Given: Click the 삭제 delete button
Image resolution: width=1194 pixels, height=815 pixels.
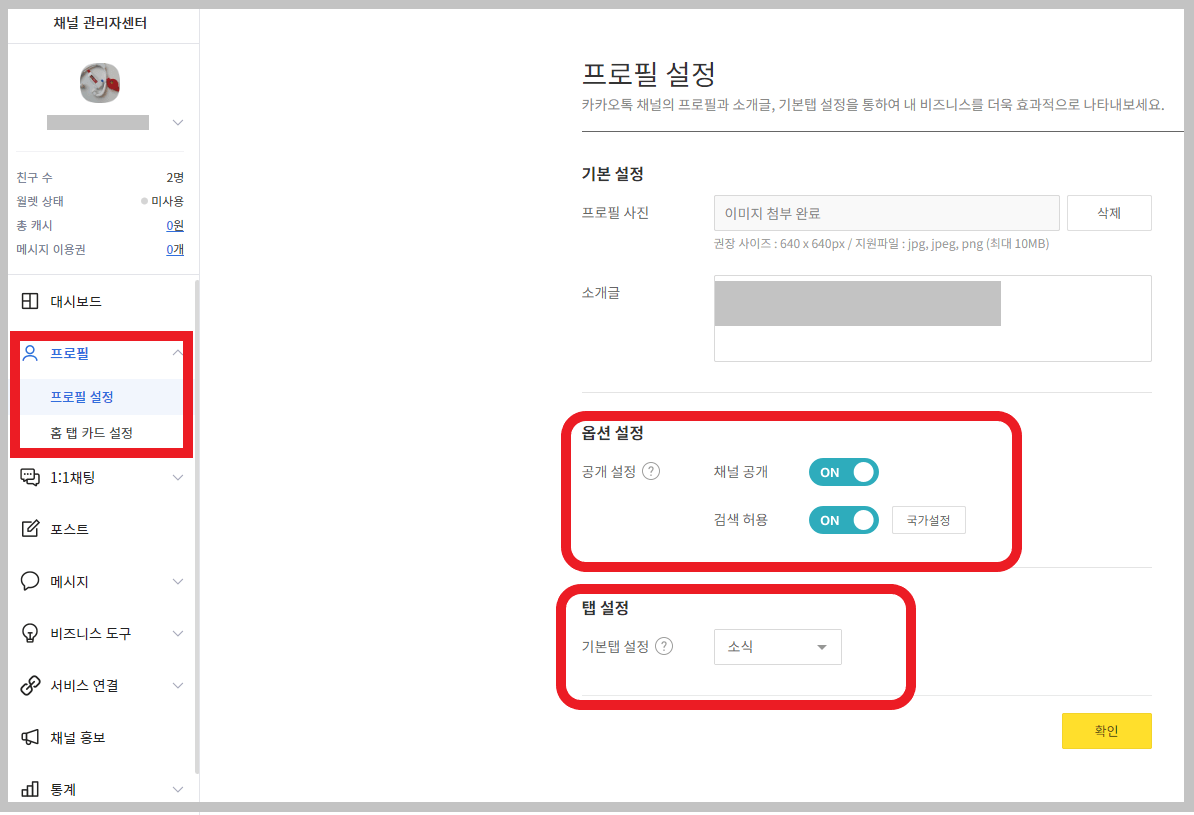Looking at the screenshot, I should coord(1109,212).
